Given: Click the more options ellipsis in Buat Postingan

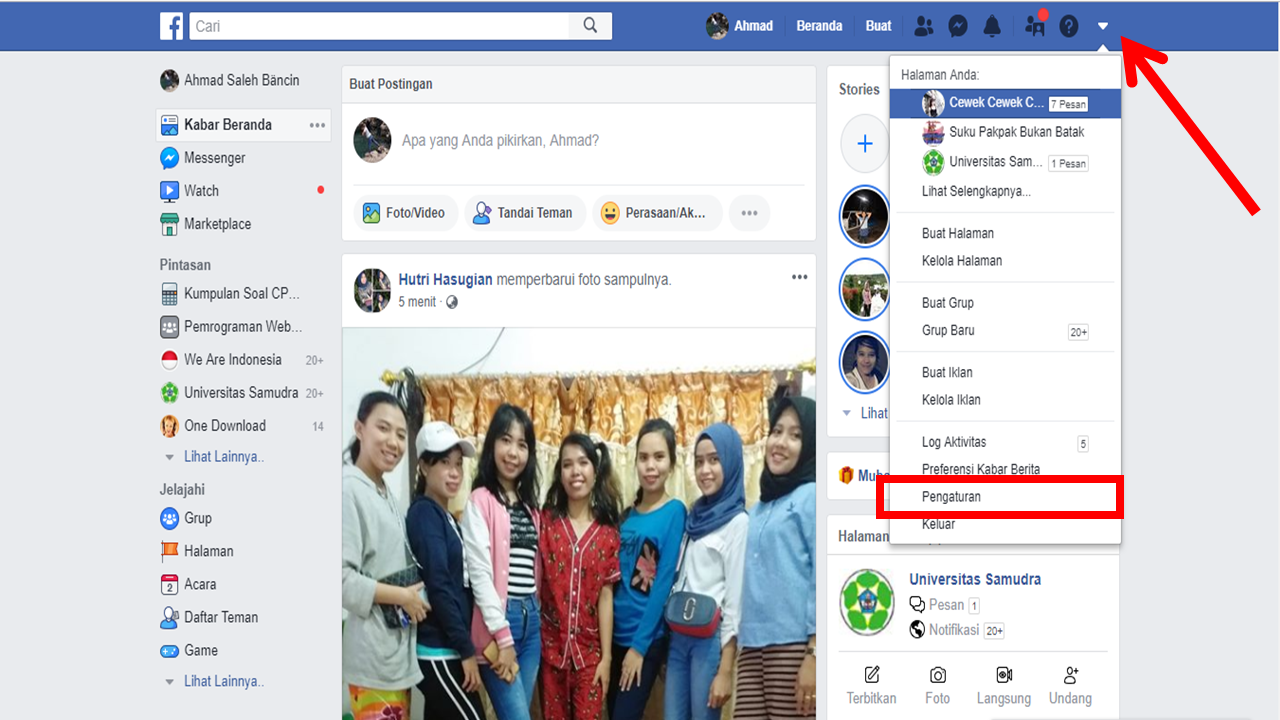Looking at the screenshot, I should [x=749, y=213].
